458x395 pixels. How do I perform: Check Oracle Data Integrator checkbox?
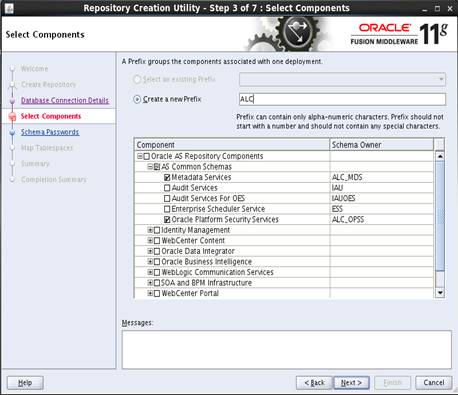coord(157,251)
